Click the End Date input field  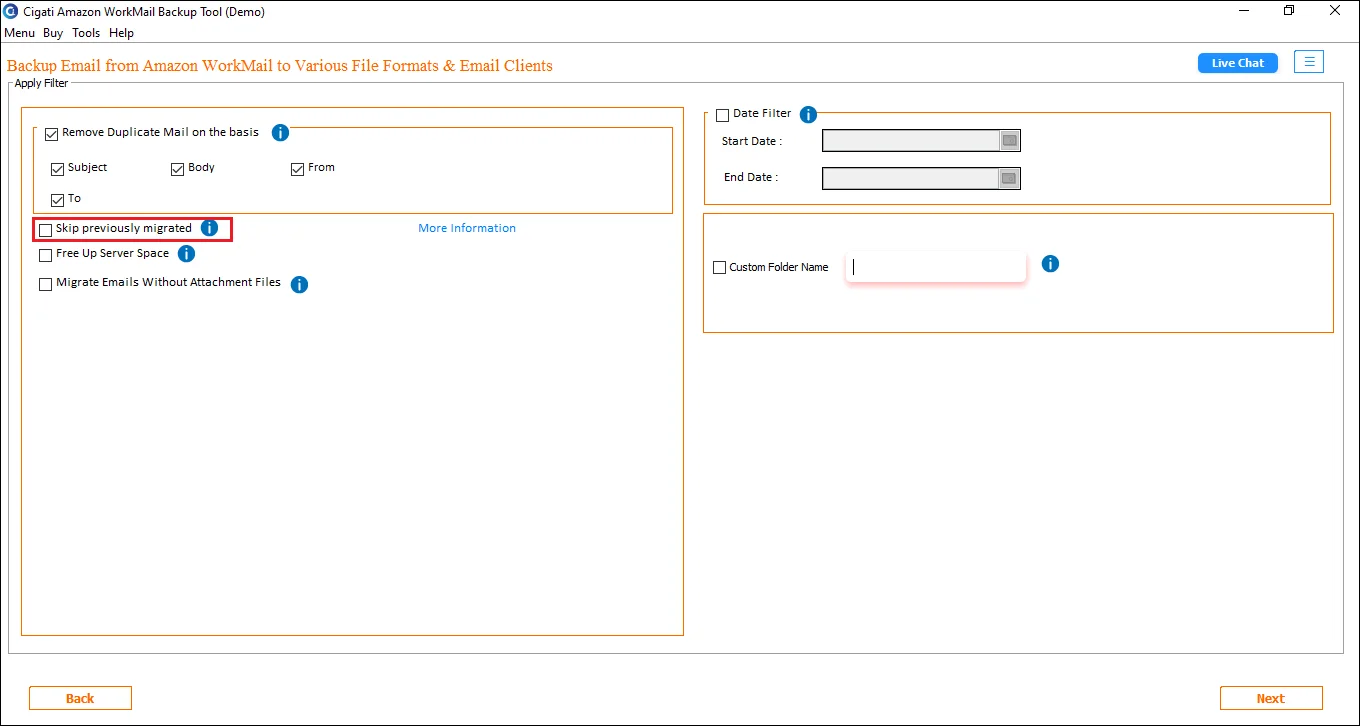(x=911, y=179)
